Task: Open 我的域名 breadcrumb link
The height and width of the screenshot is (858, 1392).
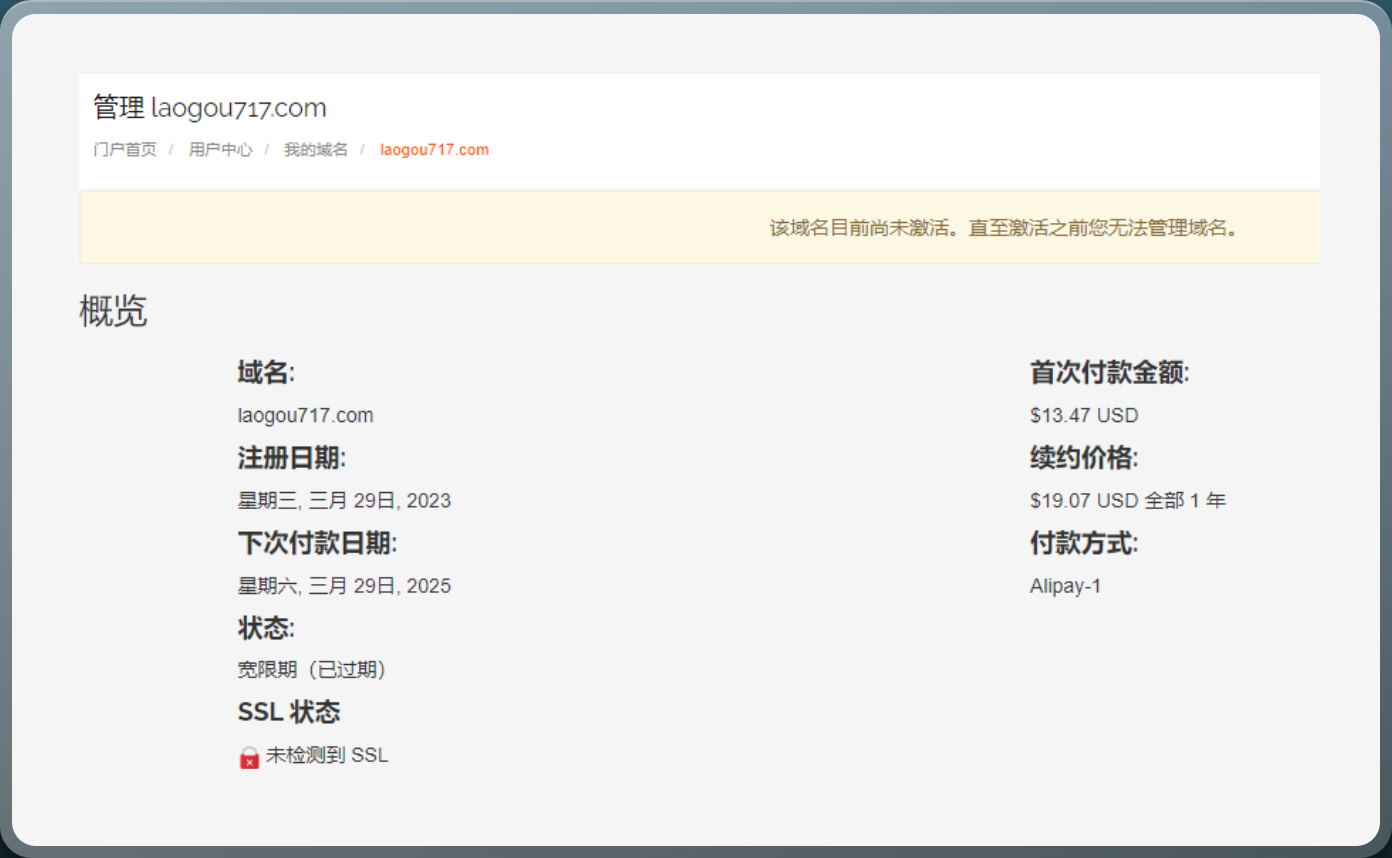Action: (316, 150)
